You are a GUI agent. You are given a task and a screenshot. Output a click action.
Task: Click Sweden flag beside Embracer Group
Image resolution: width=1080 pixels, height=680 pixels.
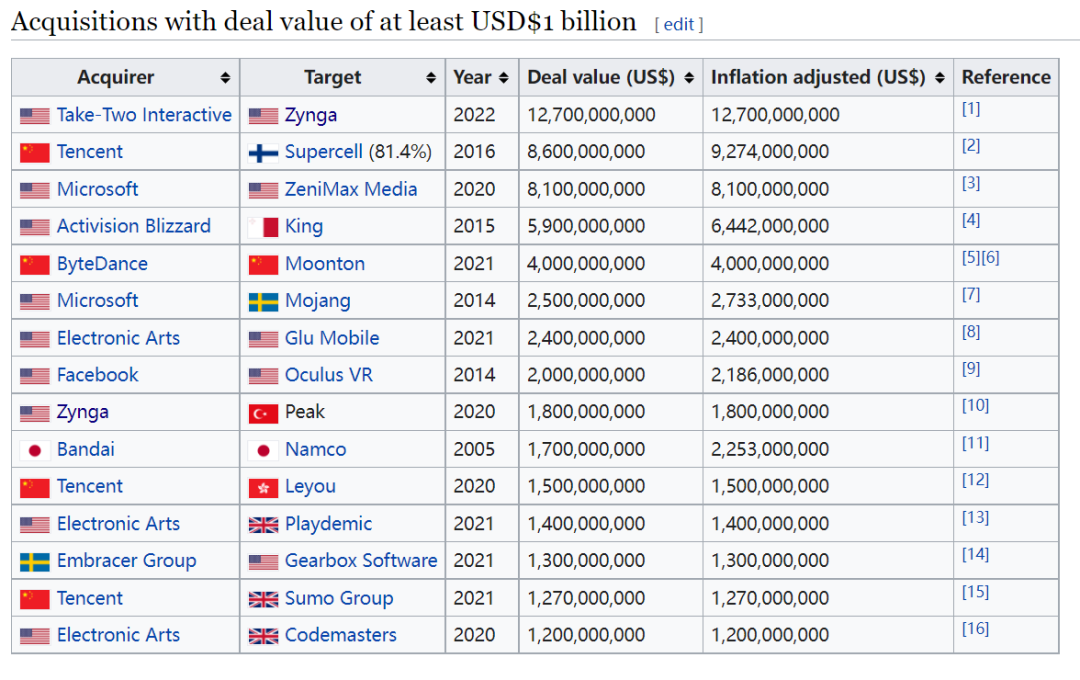[x=34, y=562]
